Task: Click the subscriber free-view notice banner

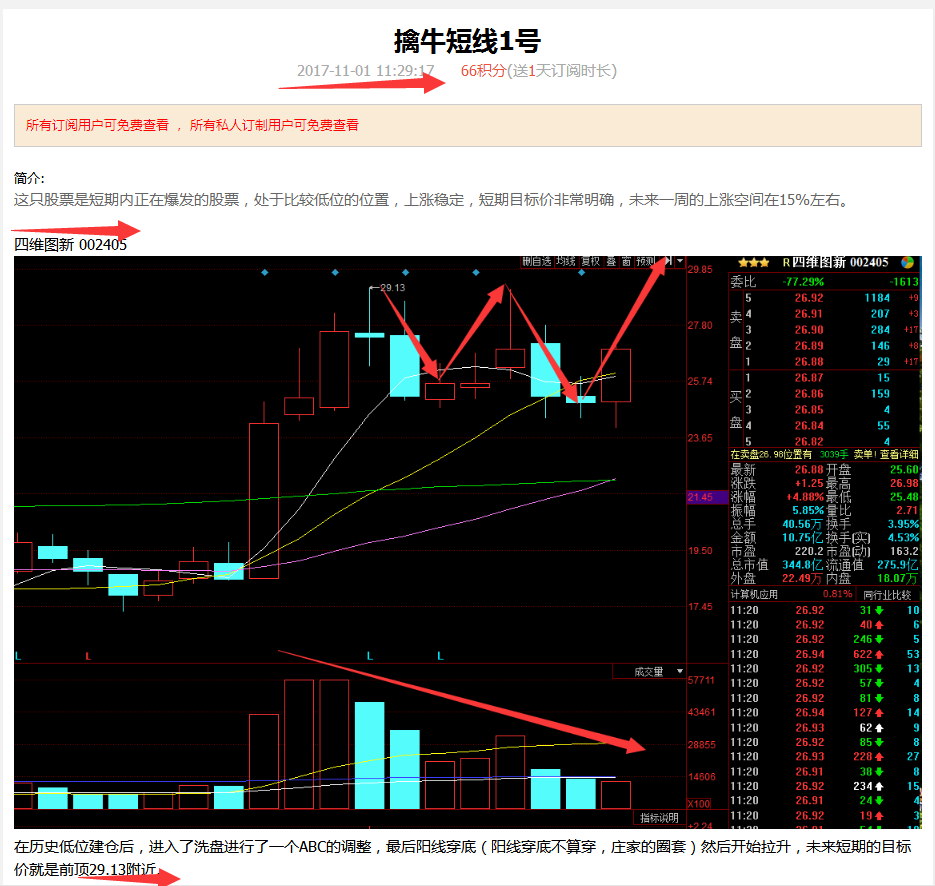Action: [468, 125]
